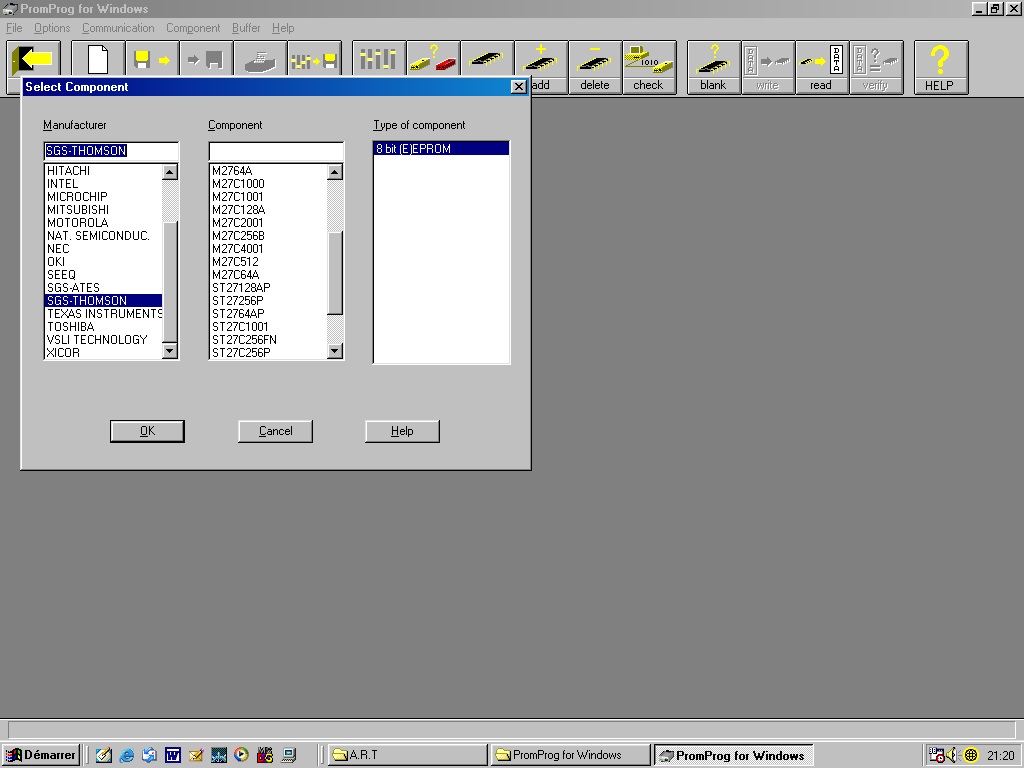Open the Component menu
Screen dimensions: 1024x768
coord(193,28)
